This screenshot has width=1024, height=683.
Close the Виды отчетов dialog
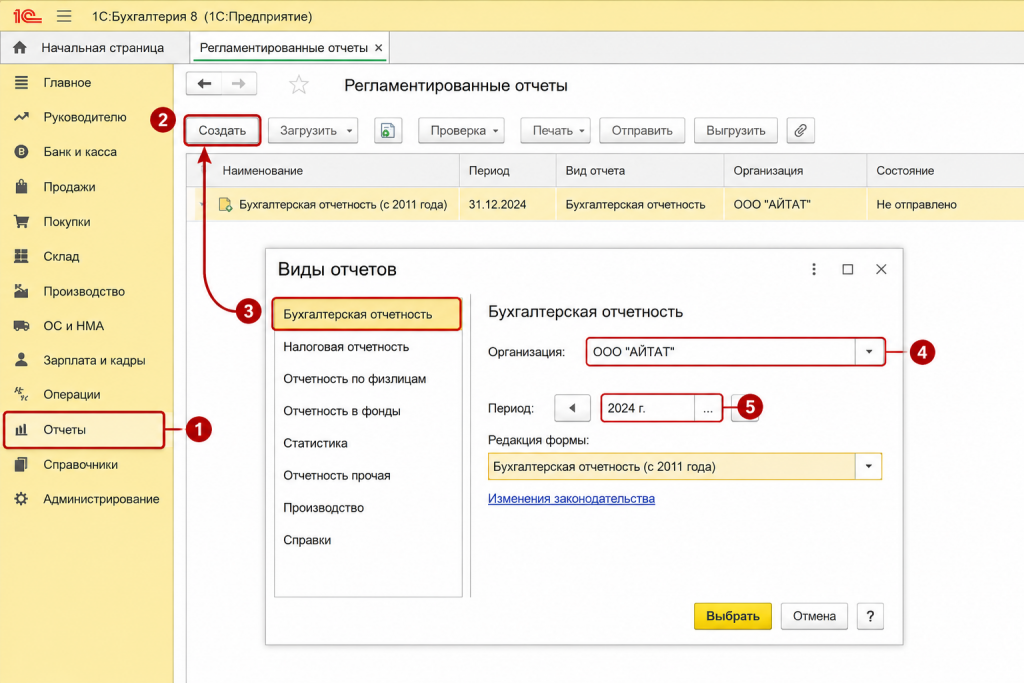coord(881,269)
